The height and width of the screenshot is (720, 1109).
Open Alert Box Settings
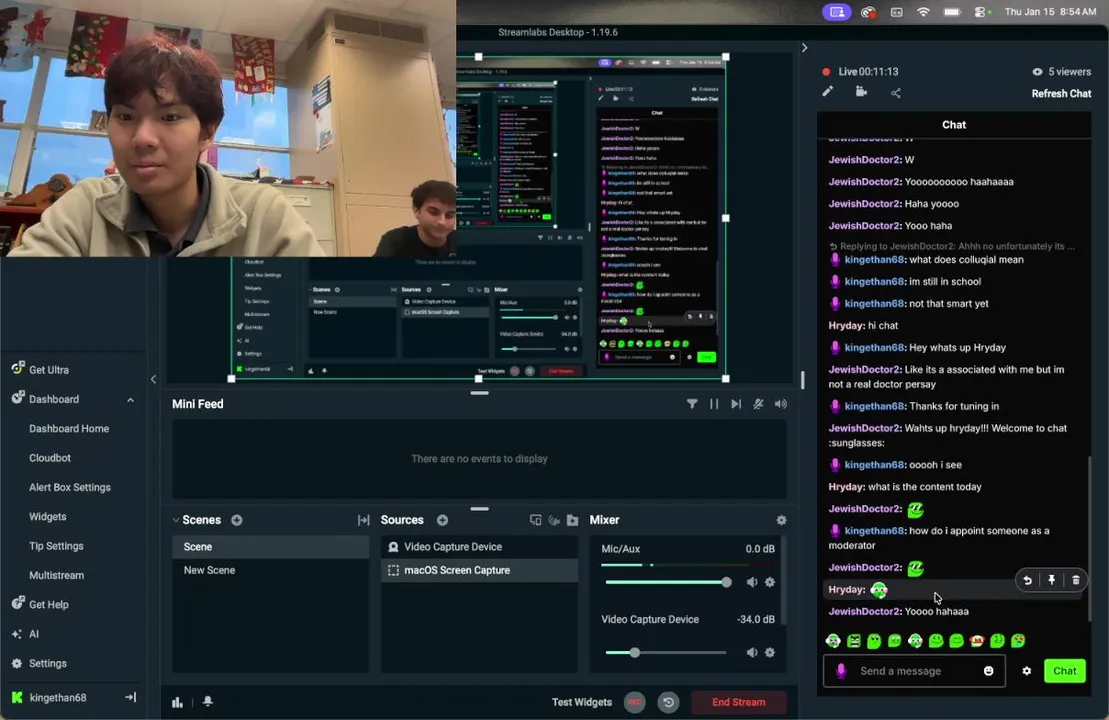(69, 487)
